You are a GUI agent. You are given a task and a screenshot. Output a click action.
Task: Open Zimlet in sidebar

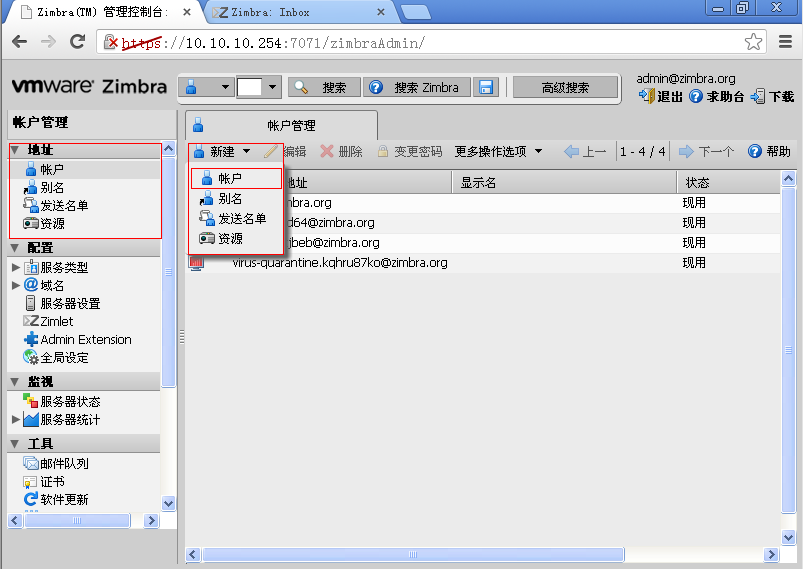tap(49, 321)
